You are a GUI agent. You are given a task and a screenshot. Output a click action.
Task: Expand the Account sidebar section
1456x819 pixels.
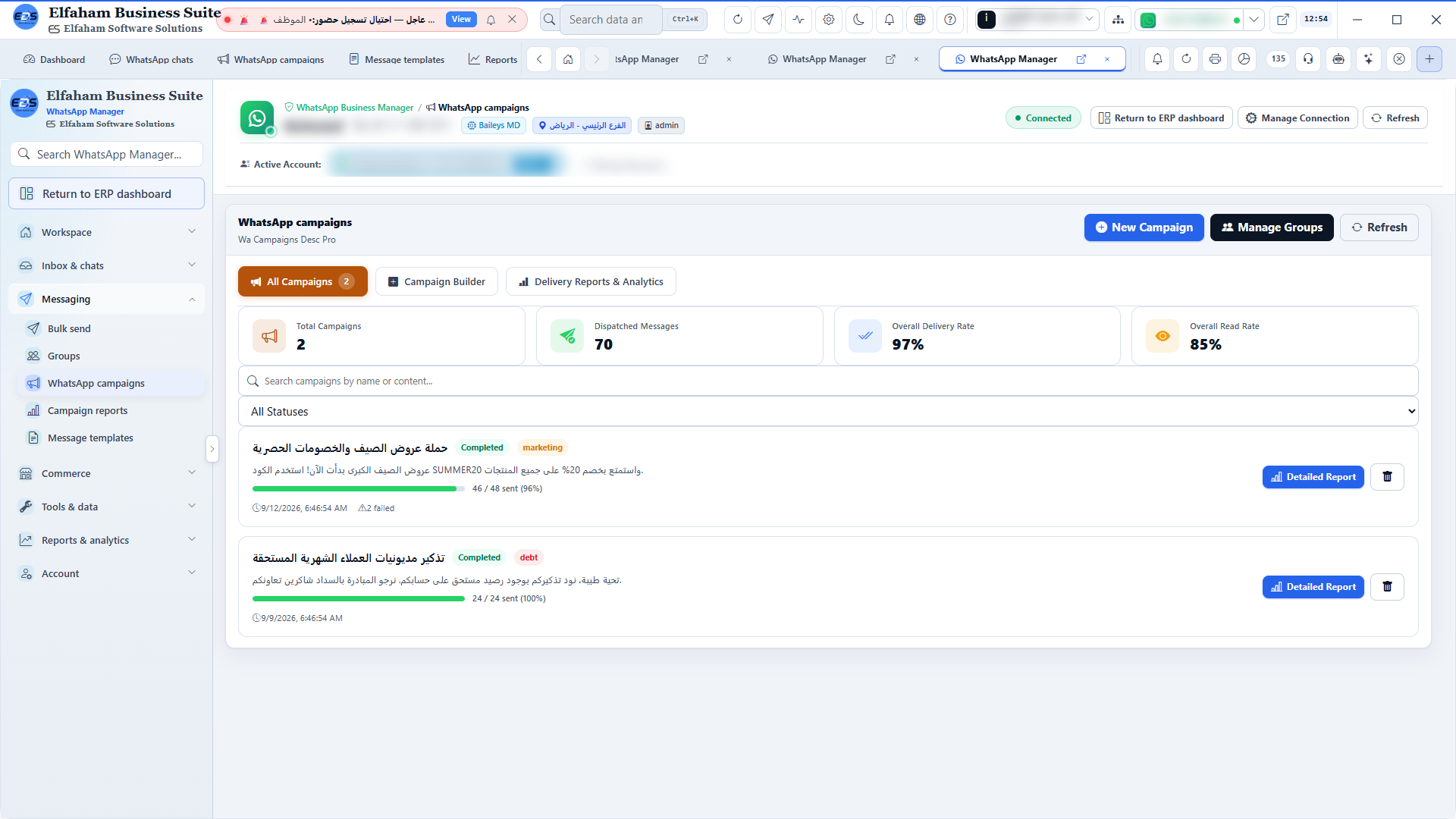107,573
